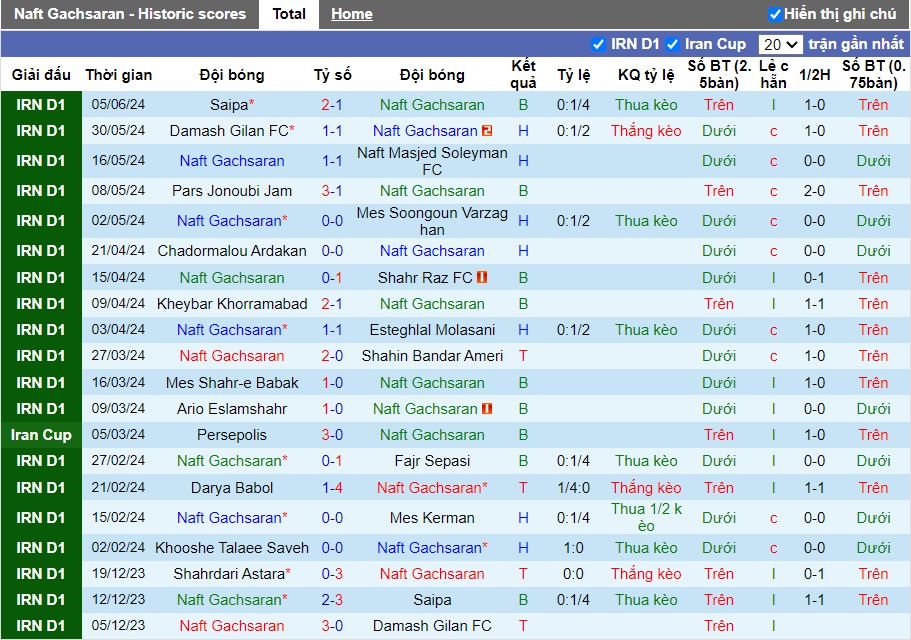Click red card icon next to Shahr Raz FC
Screen dimensions: 911x640
tap(482, 278)
